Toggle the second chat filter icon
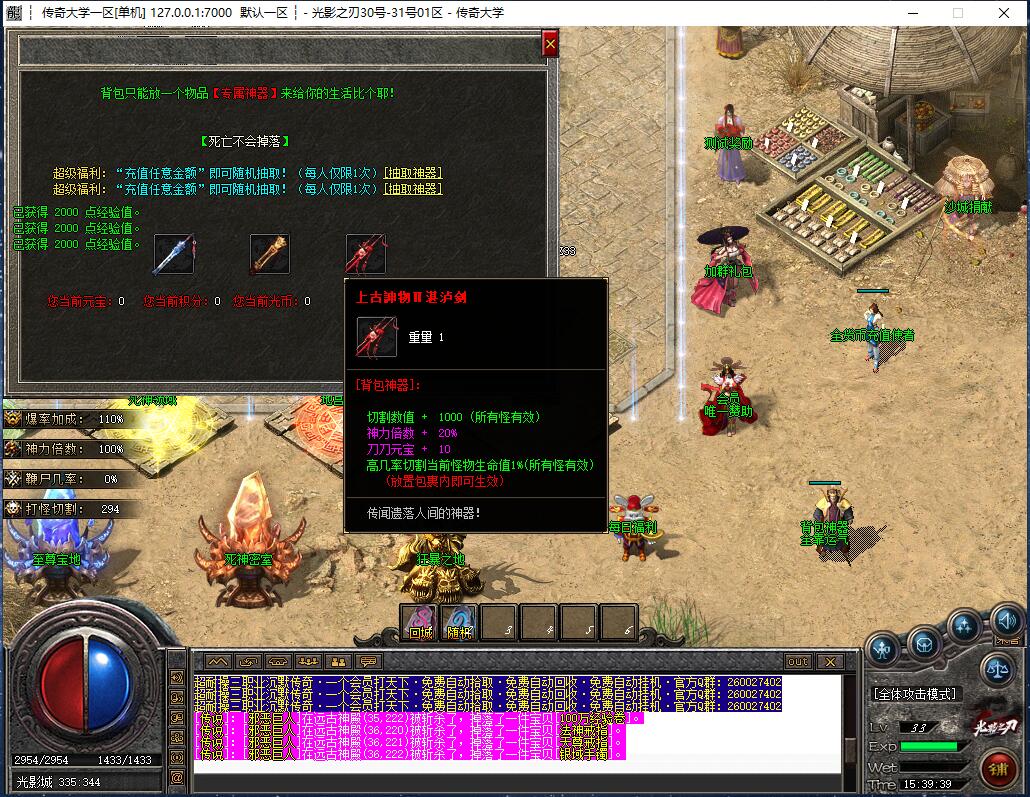The height and width of the screenshot is (797, 1030). pos(177,697)
